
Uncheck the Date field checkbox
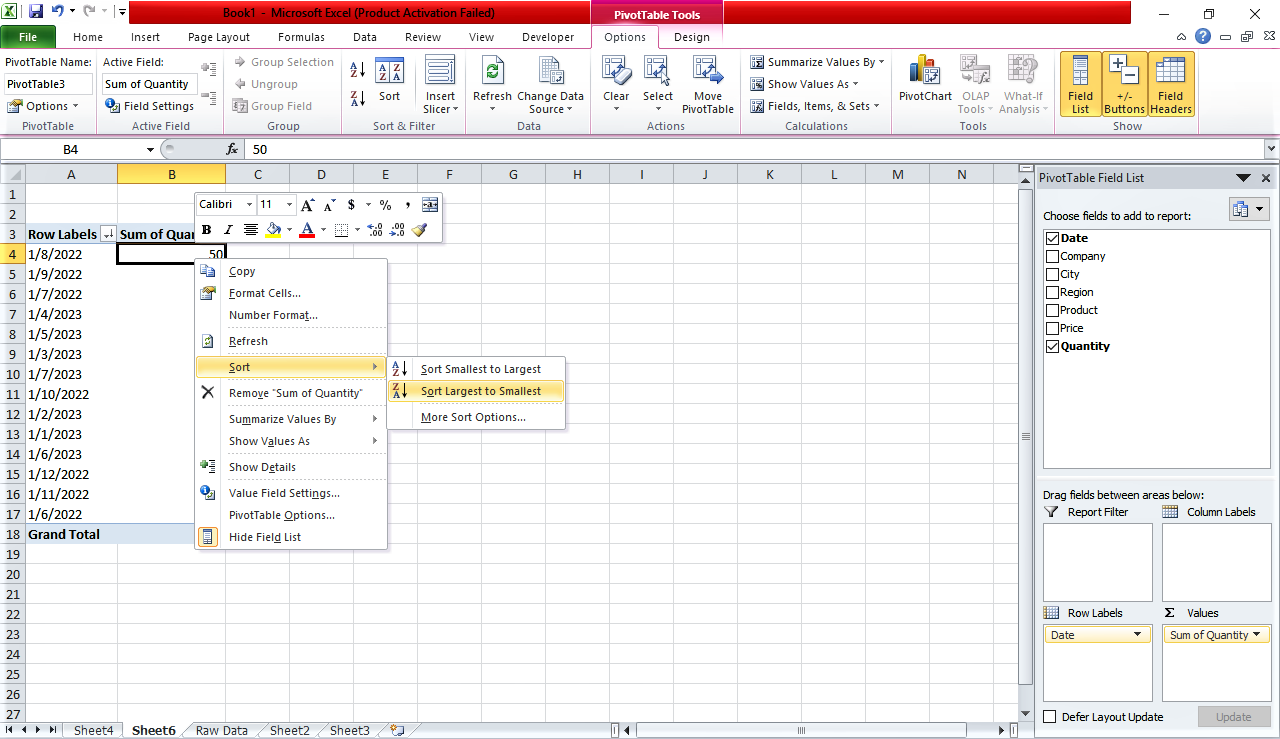(1052, 238)
